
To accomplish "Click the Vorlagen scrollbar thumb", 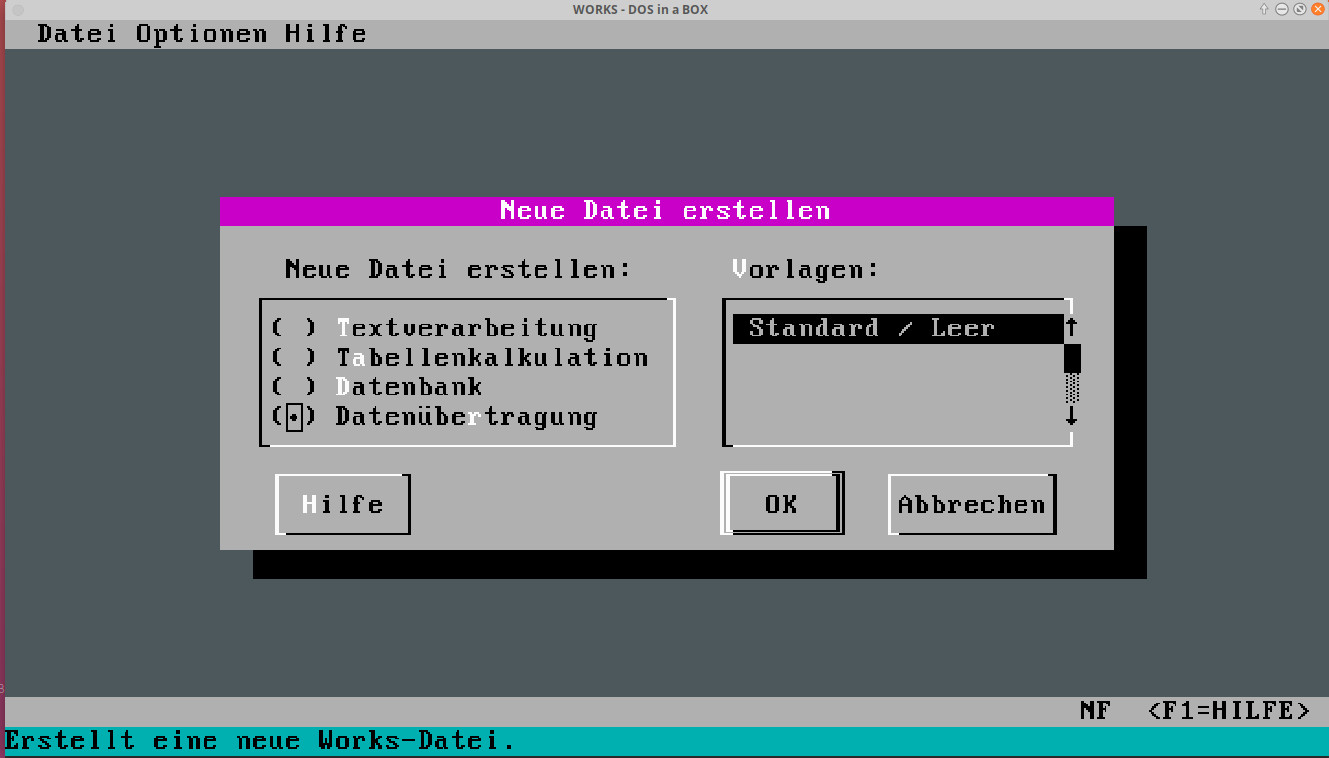I will pos(1072,357).
